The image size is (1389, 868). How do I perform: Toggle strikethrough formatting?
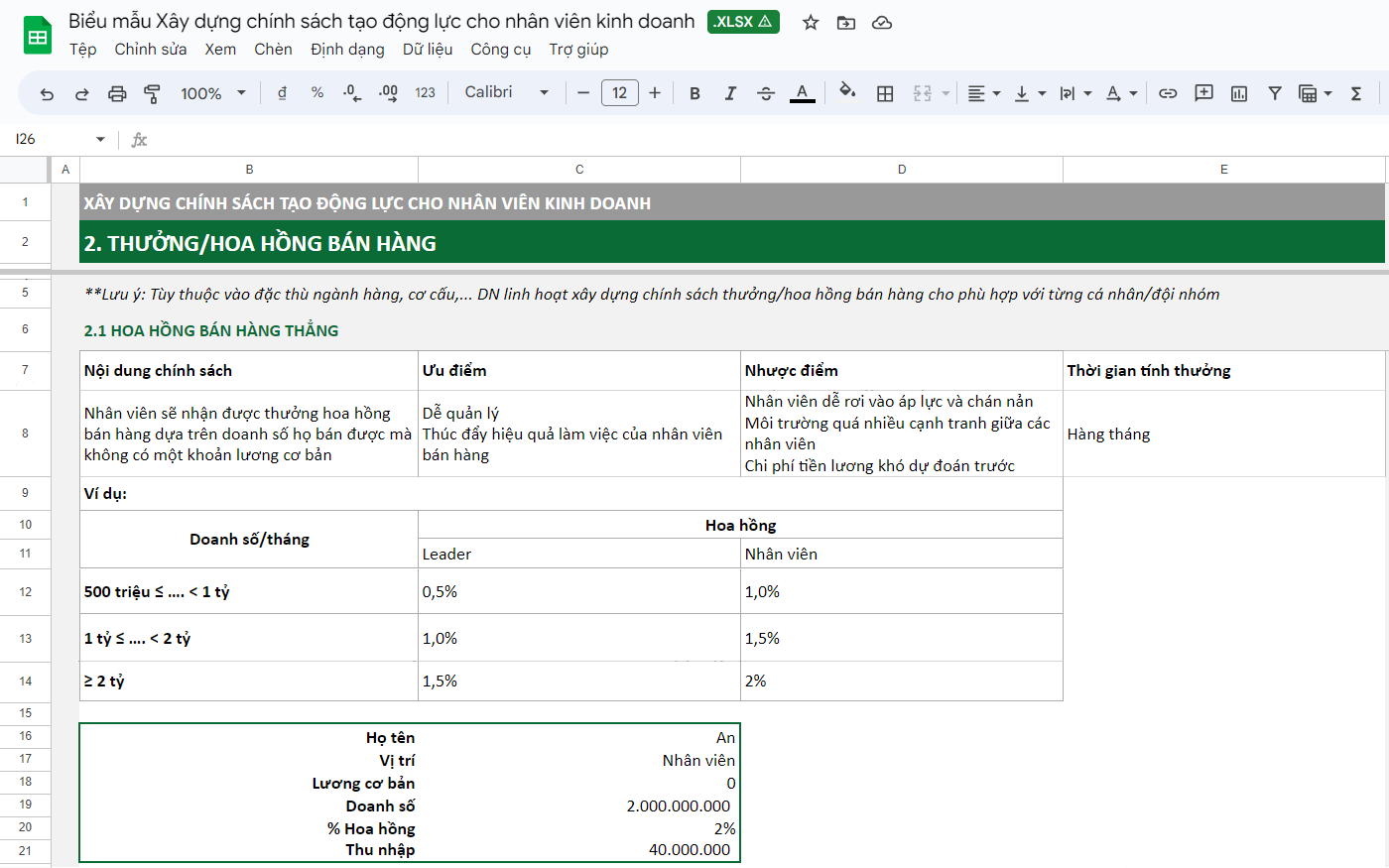click(766, 93)
